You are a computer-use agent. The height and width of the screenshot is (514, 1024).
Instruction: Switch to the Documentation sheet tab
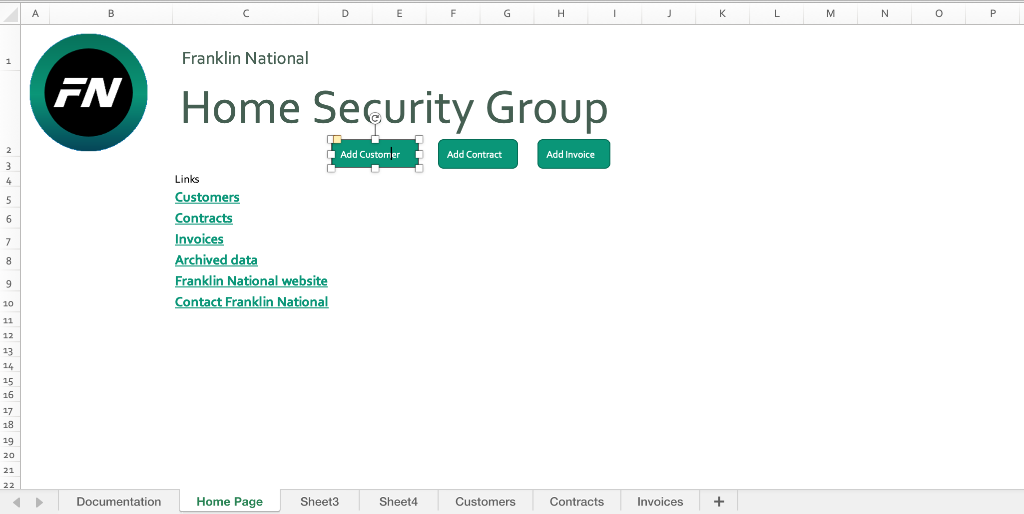119,502
